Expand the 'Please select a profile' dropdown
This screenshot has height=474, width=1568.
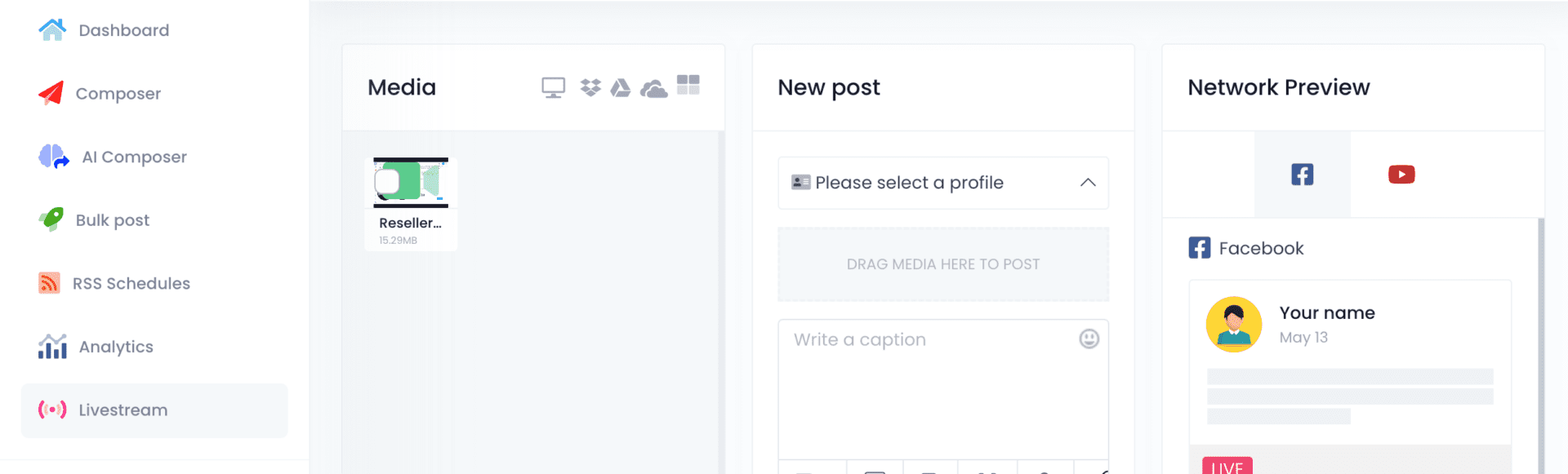click(931, 183)
